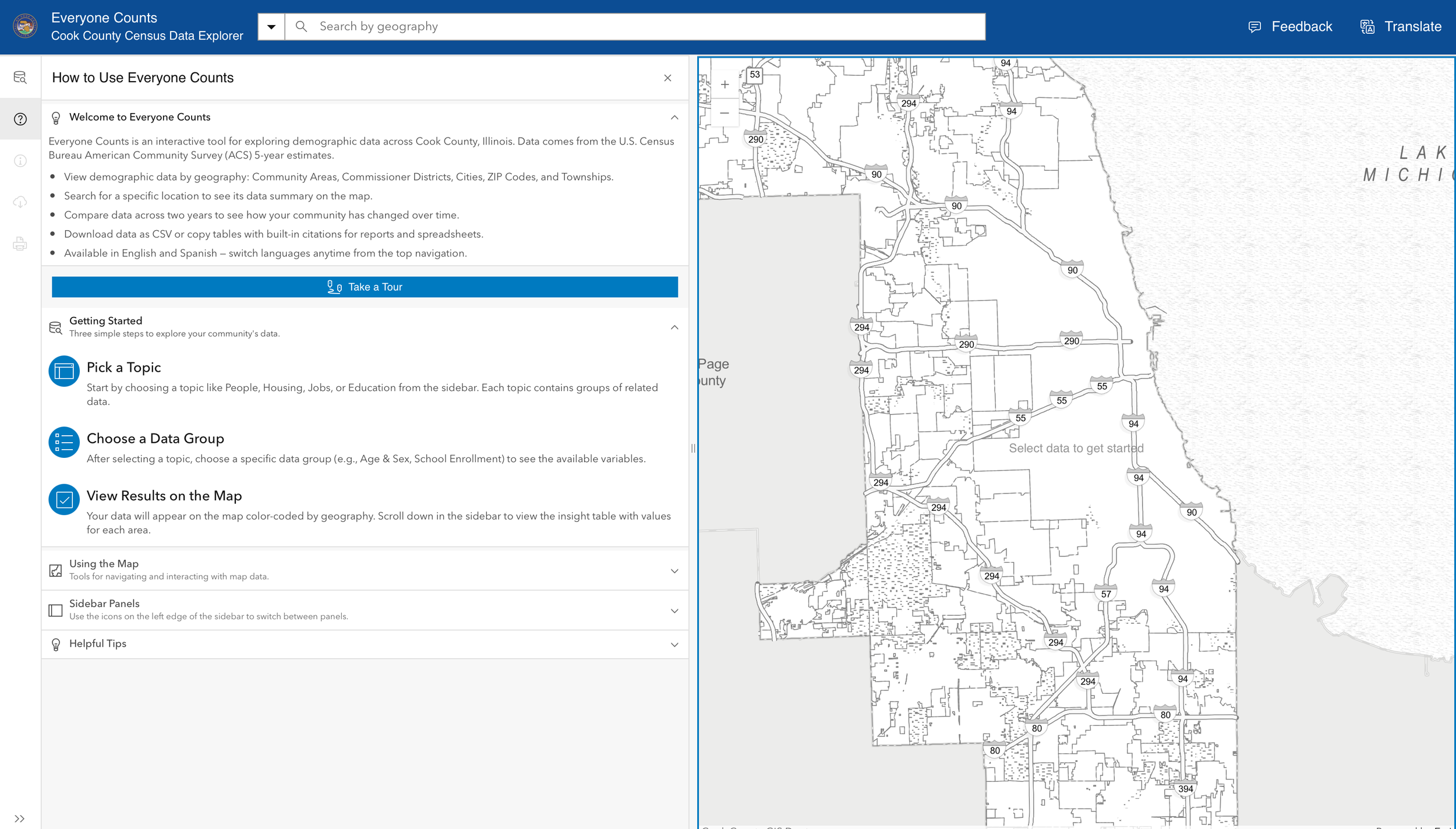Zoom out on the map with the minus control

point(725,112)
